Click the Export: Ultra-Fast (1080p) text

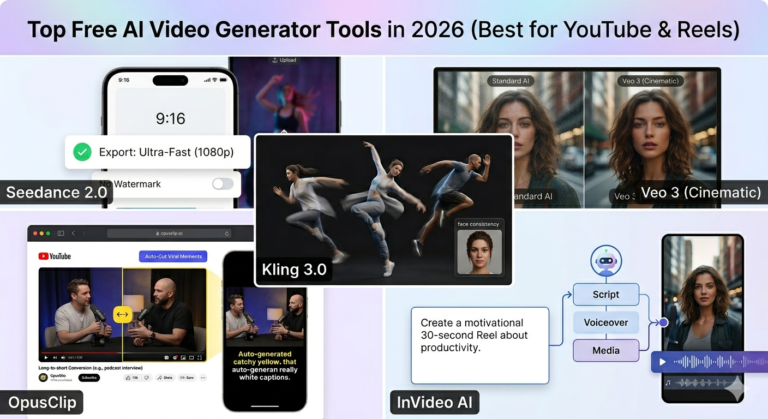[x=166, y=152]
